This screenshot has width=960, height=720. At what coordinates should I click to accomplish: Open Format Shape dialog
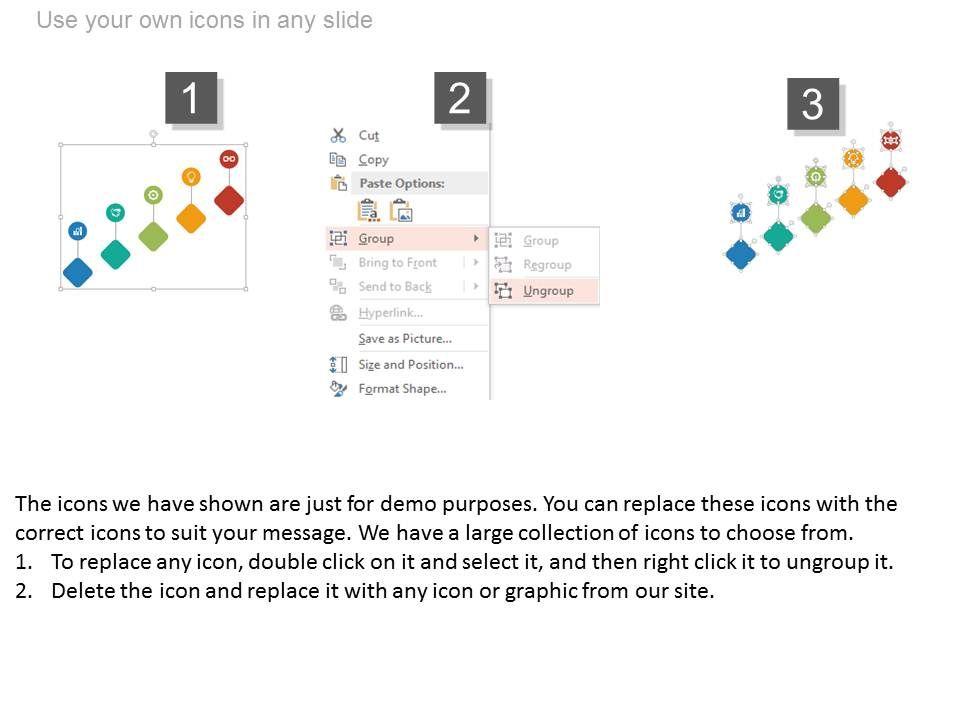[x=402, y=388]
